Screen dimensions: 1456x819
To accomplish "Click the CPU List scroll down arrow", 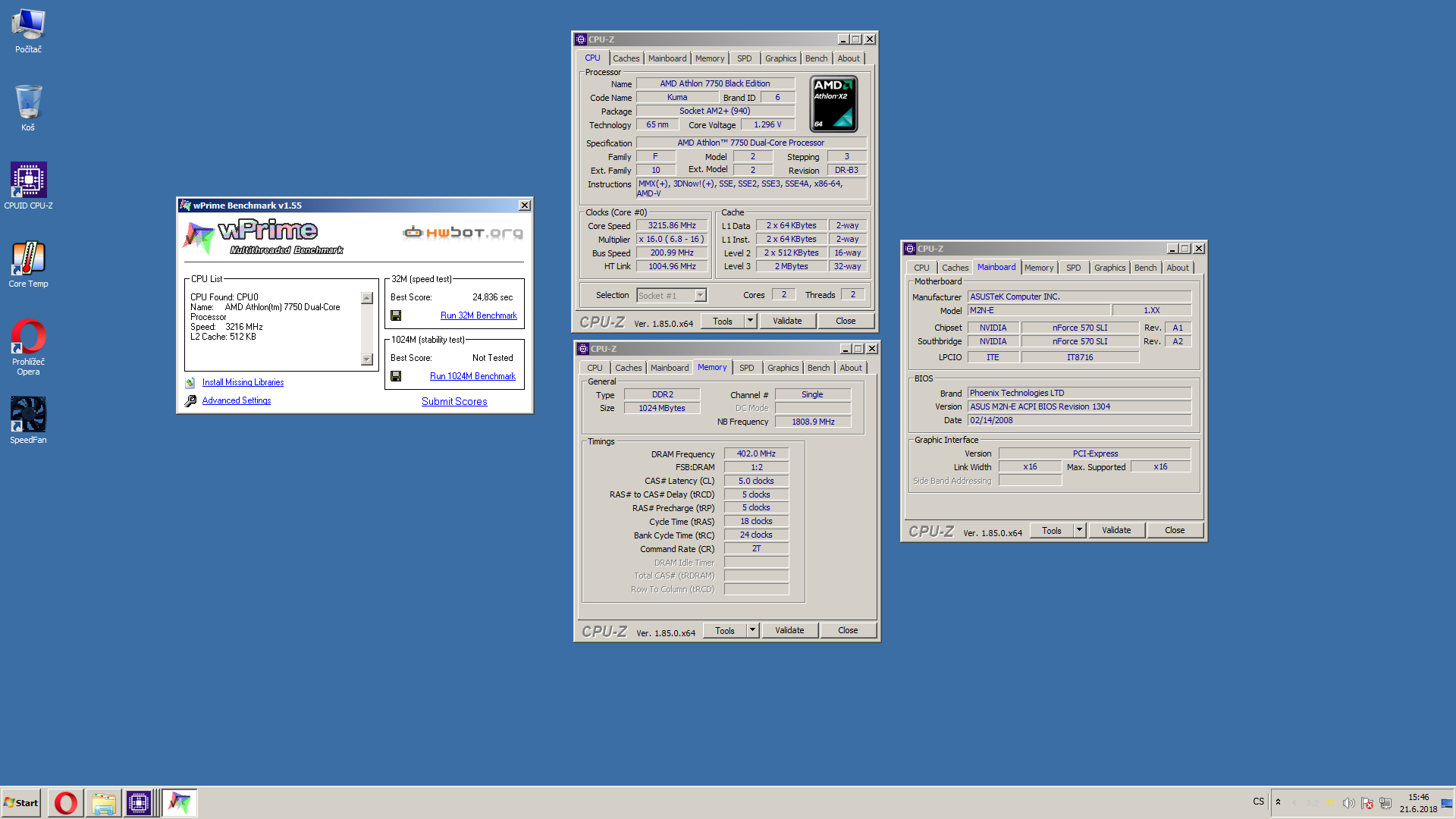I will click(367, 359).
